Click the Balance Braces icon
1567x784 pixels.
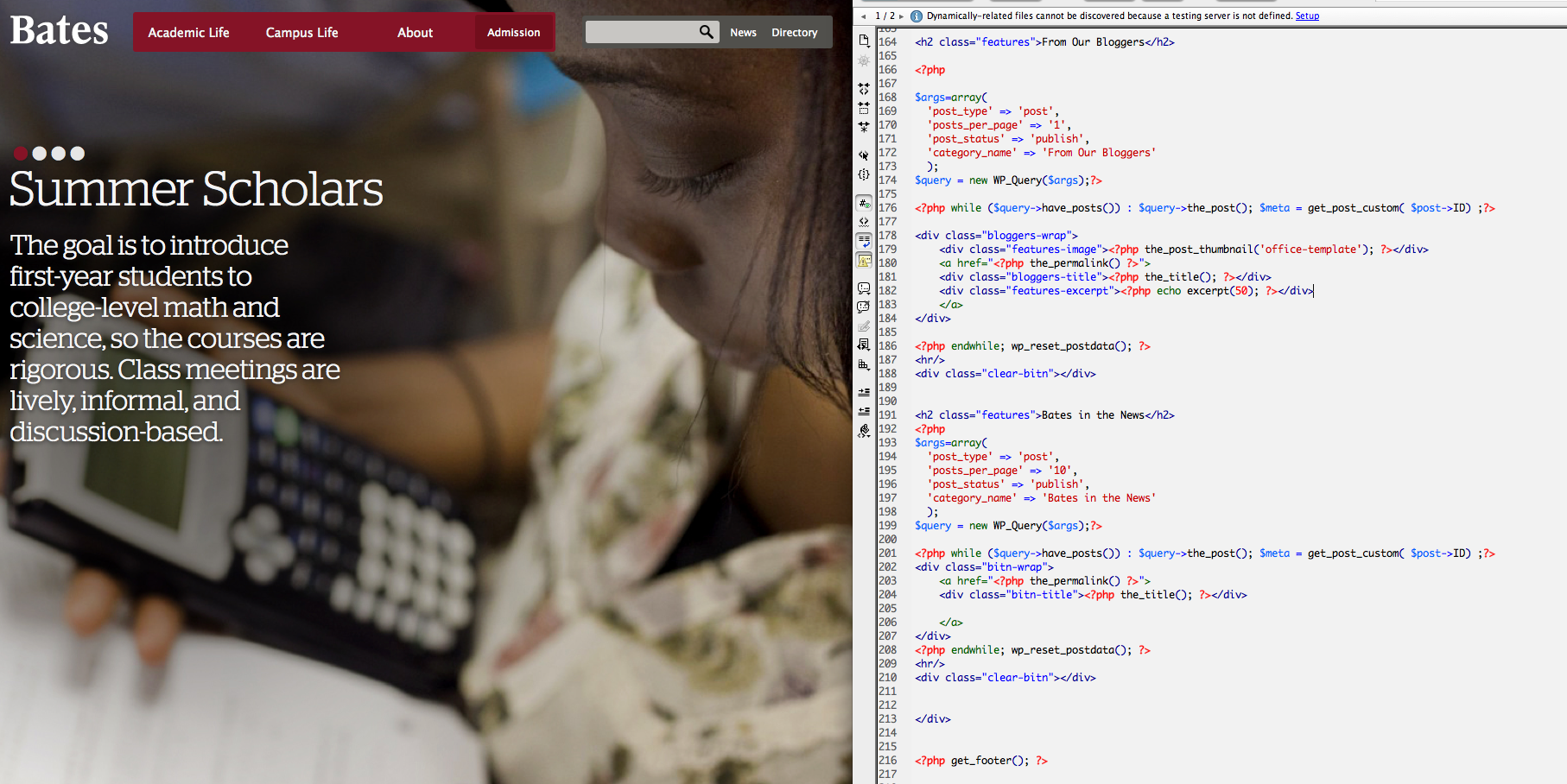pyautogui.click(x=864, y=174)
